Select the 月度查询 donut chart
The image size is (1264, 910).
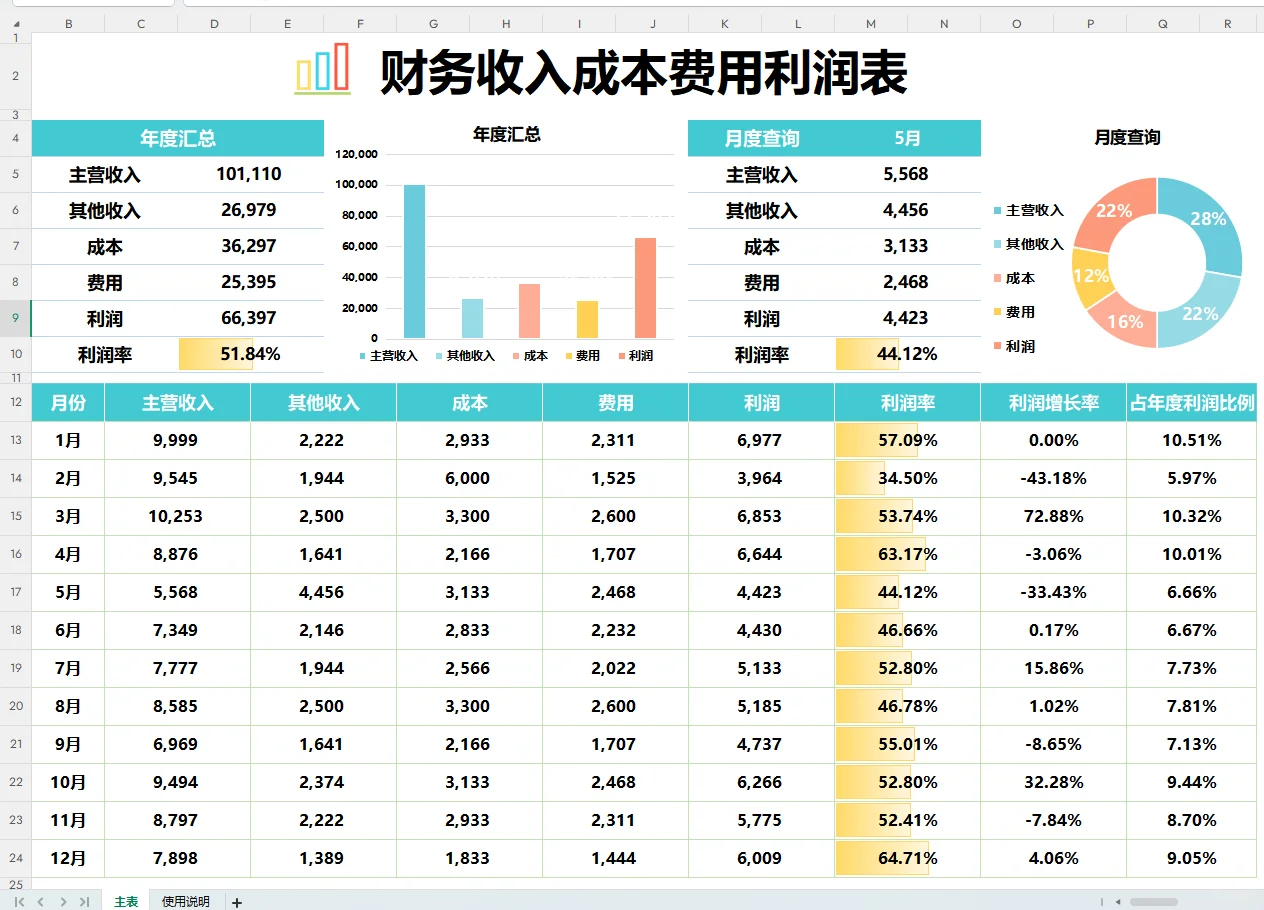coord(1158,260)
